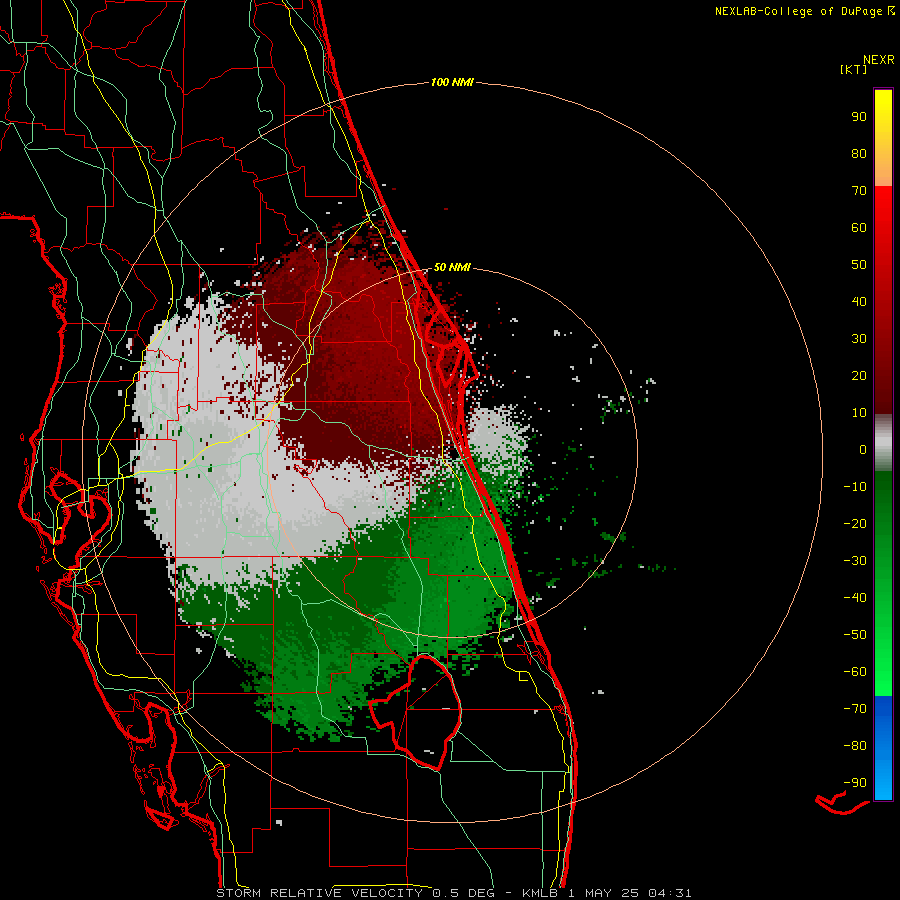The width and height of the screenshot is (900, 900).
Task: Click the -70 knot value on color scale
Action: pos(855,709)
